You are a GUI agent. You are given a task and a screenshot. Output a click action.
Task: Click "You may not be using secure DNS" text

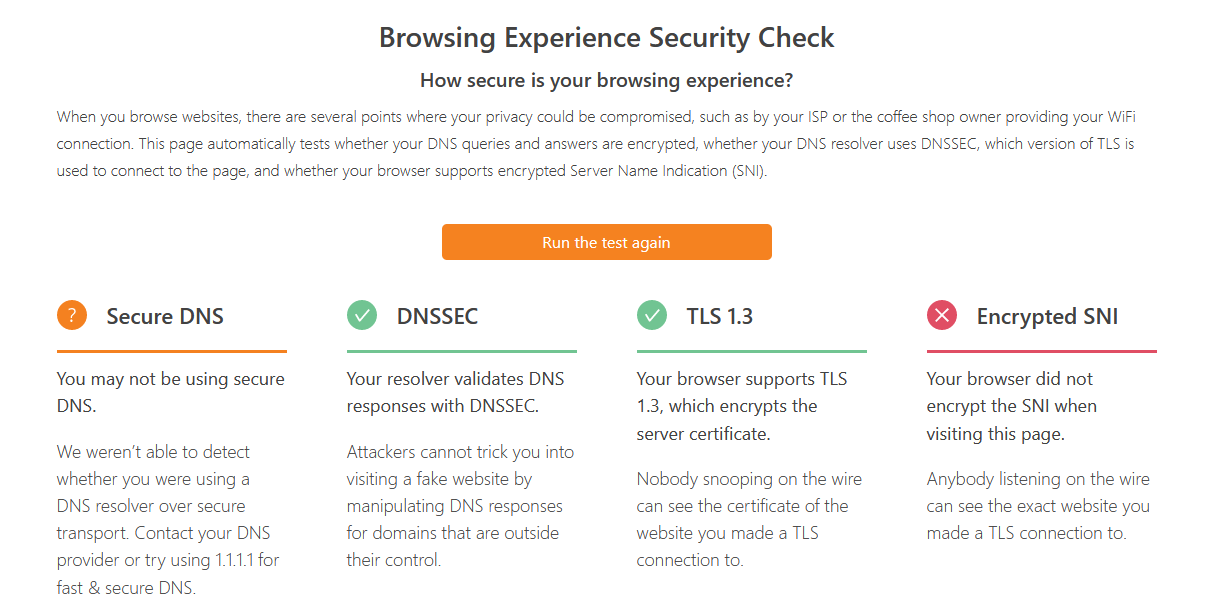(x=170, y=393)
